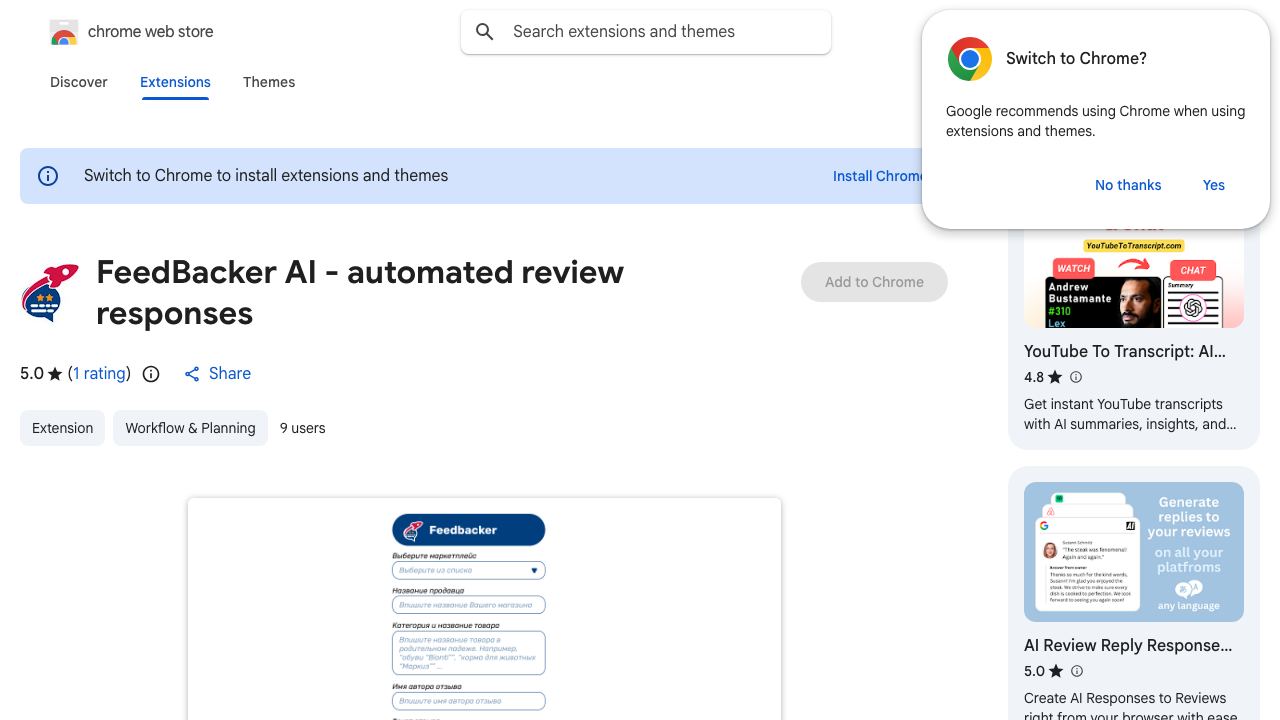Click the chrome web store title text
The width and height of the screenshot is (1280, 720).
(151, 32)
